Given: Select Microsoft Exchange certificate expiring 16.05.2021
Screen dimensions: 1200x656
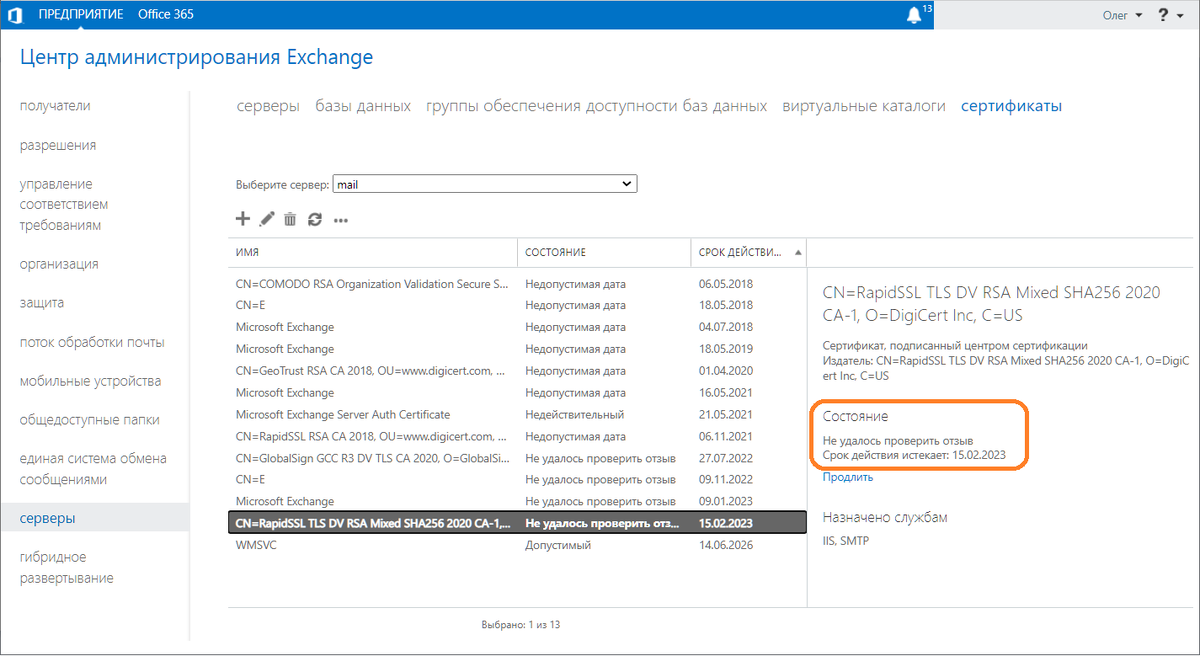Looking at the screenshot, I should click(x=517, y=392).
